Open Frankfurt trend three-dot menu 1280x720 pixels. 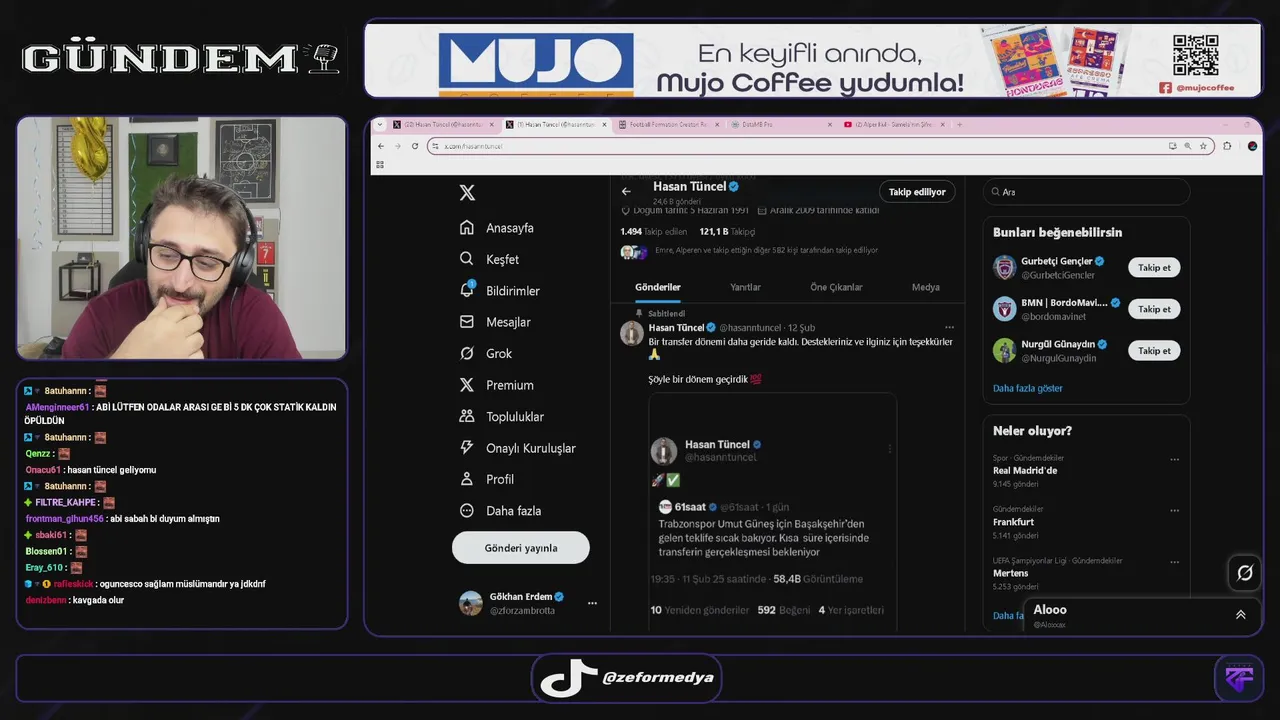tap(1174, 511)
